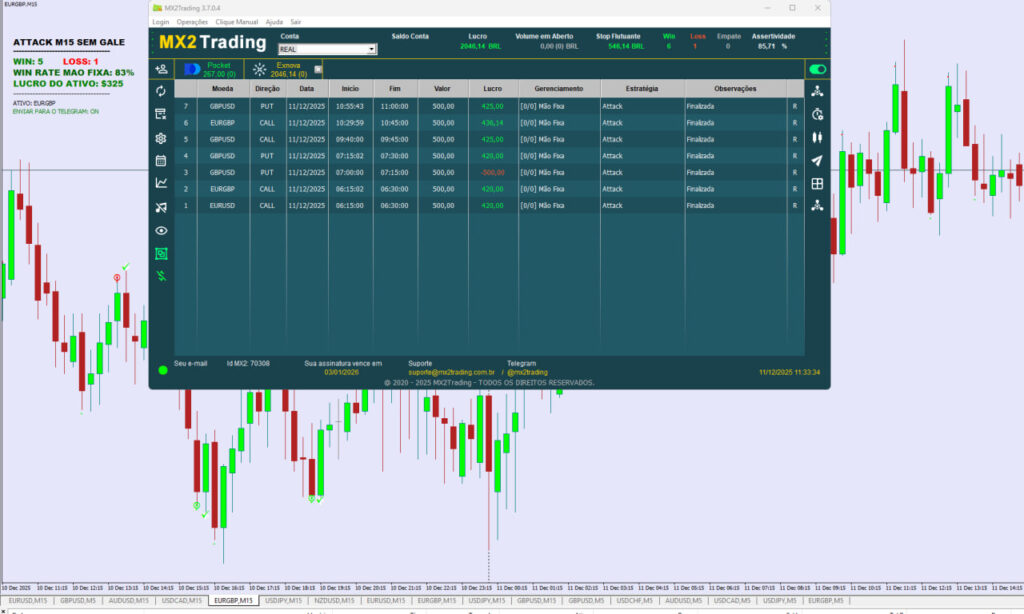Click the muted music note icon
Screen dimensions: 1024x614
click(161, 207)
